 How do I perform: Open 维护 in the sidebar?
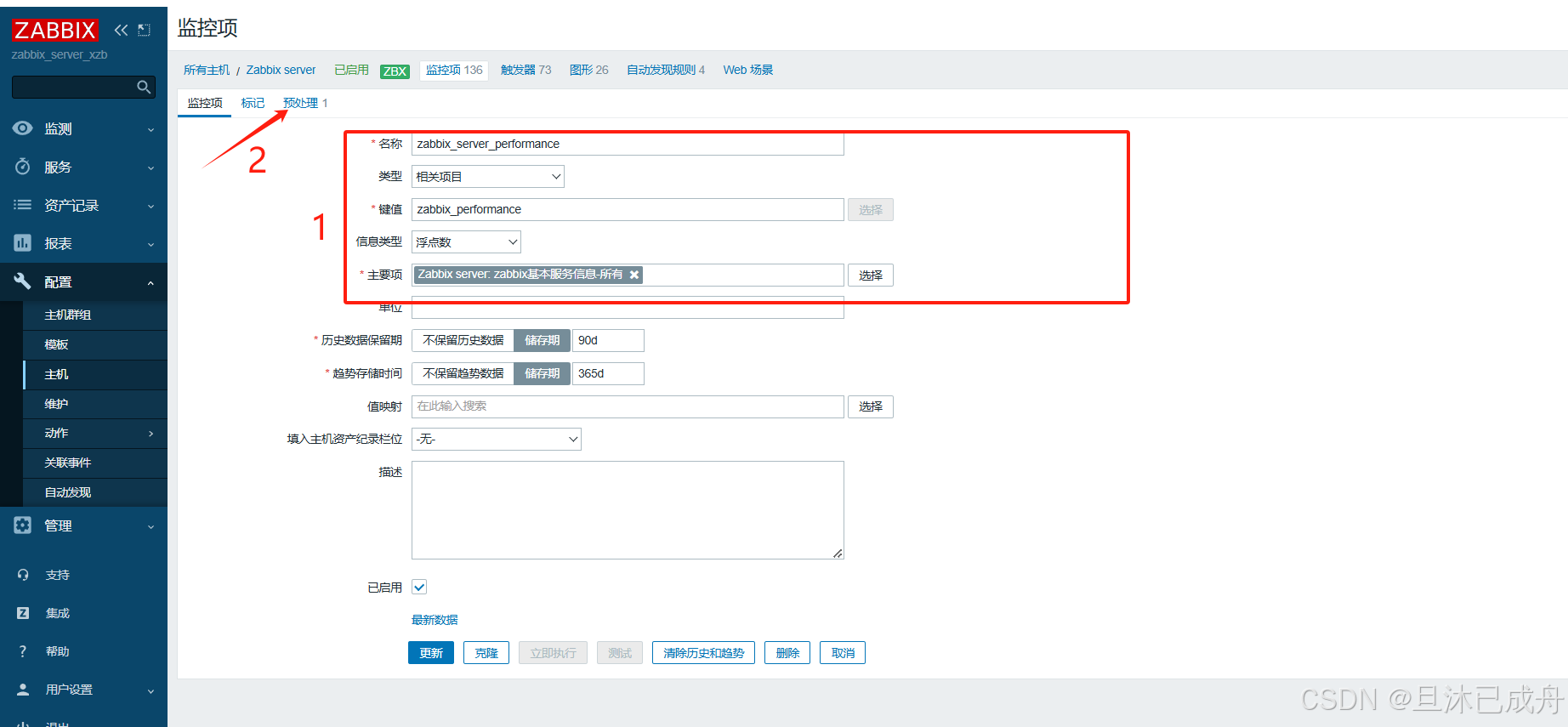tap(95, 404)
